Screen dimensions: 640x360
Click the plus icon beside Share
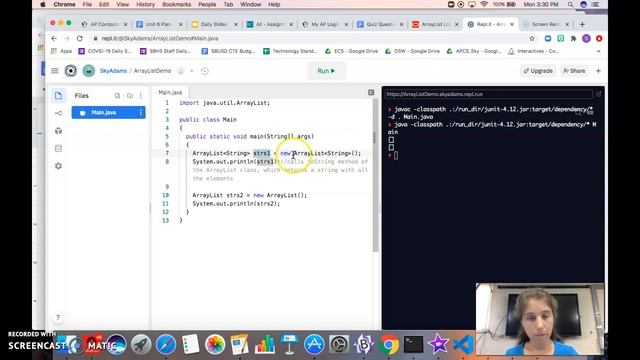(x=598, y=71)
